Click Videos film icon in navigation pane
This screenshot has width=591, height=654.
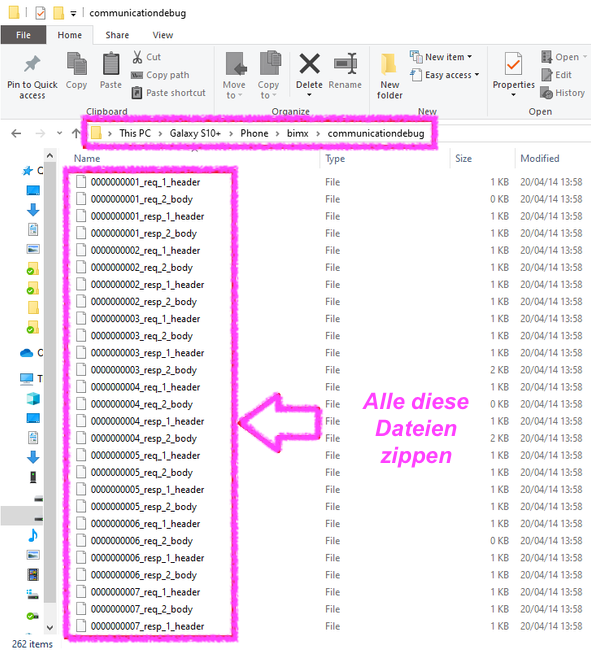pos(33,574)
